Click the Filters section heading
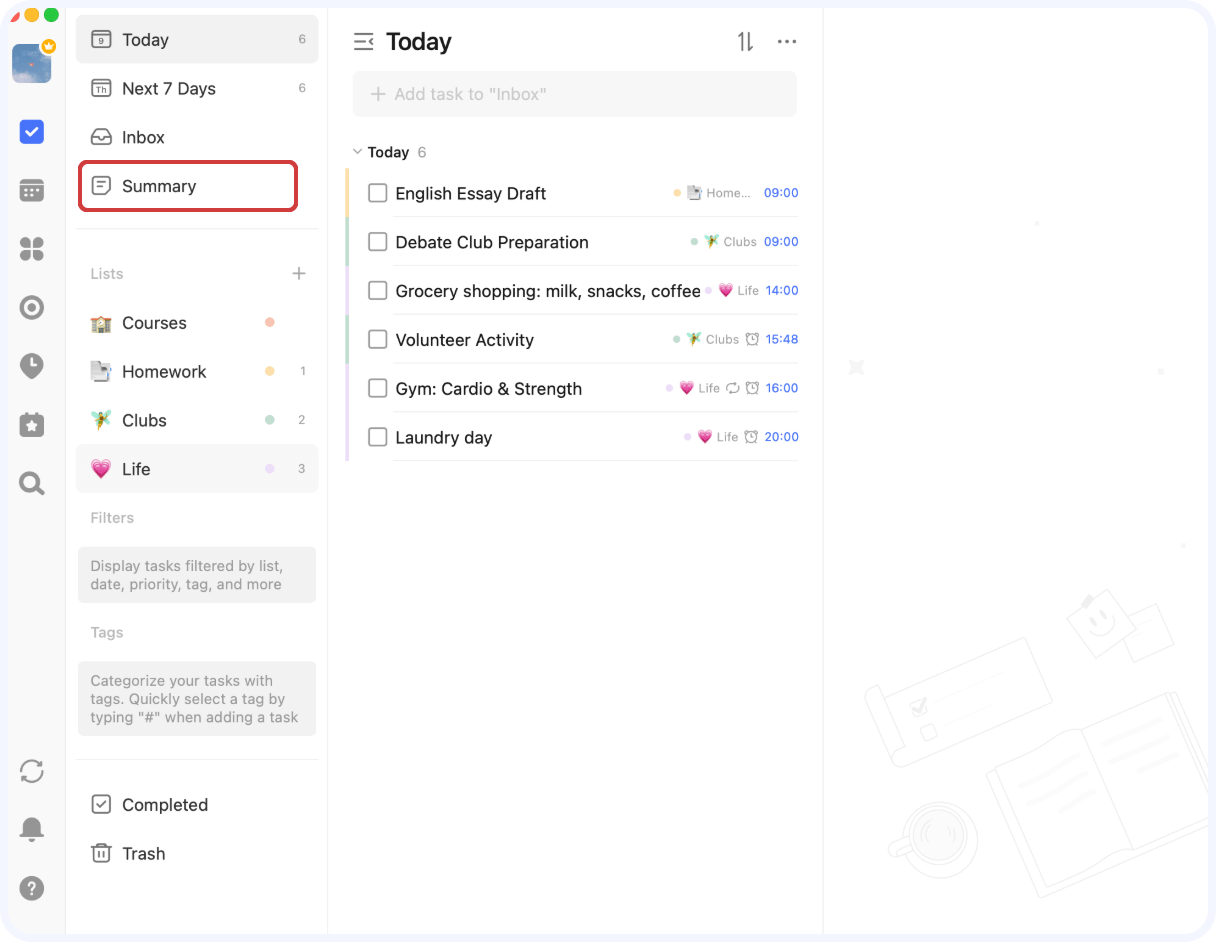Screen dimensions: 1216x942 coord(112,518)
